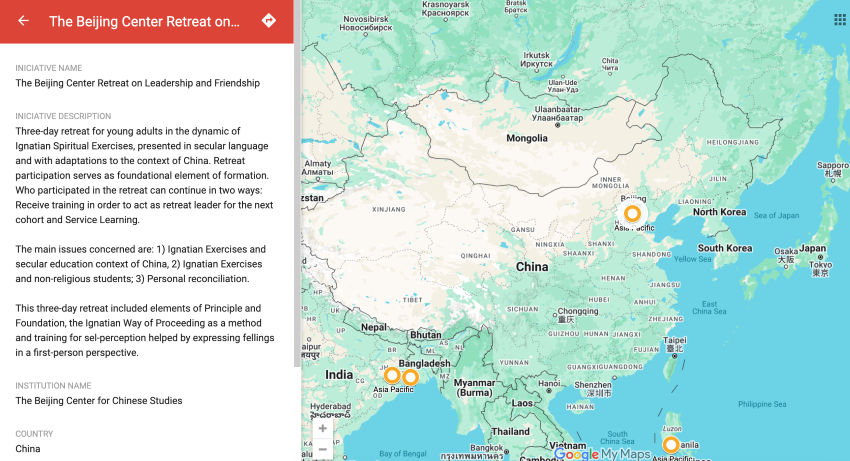
Task: Click the Thailand label on map
Action: (x=510, y=432)
